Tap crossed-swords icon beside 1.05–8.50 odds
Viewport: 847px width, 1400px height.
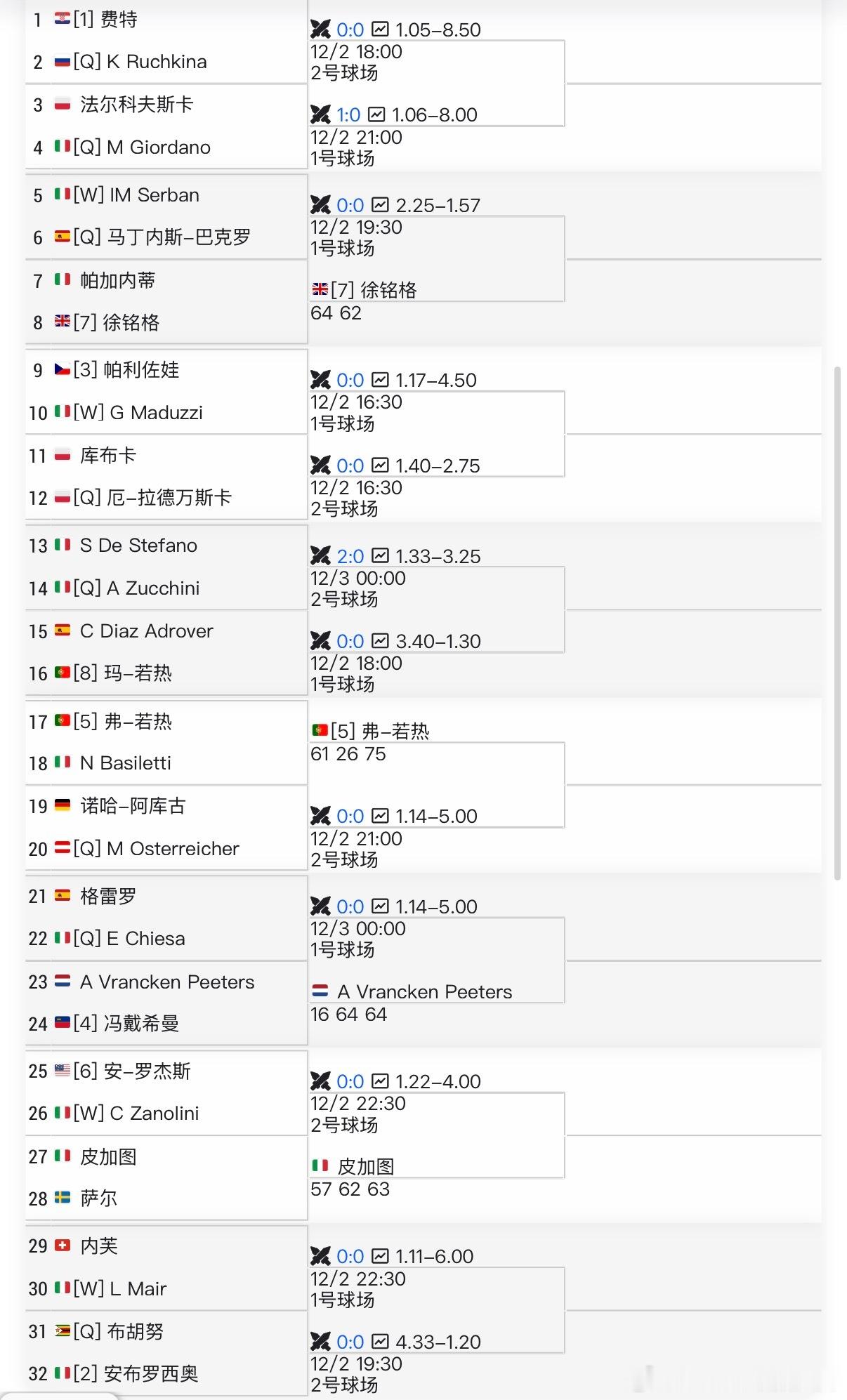pyautogui.click(x=320, y=29)
